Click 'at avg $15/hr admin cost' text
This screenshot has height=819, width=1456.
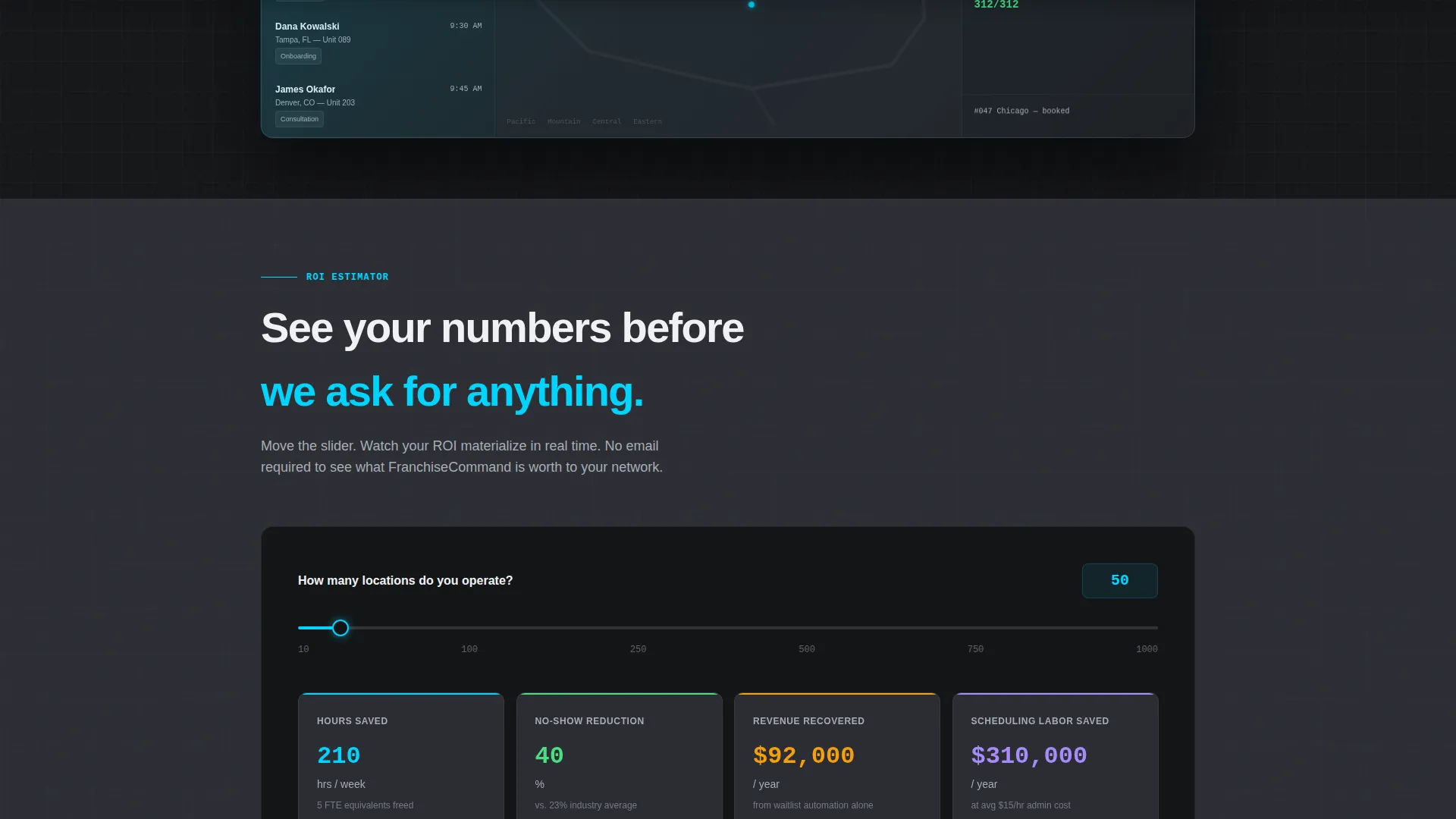coord(1021,805)
